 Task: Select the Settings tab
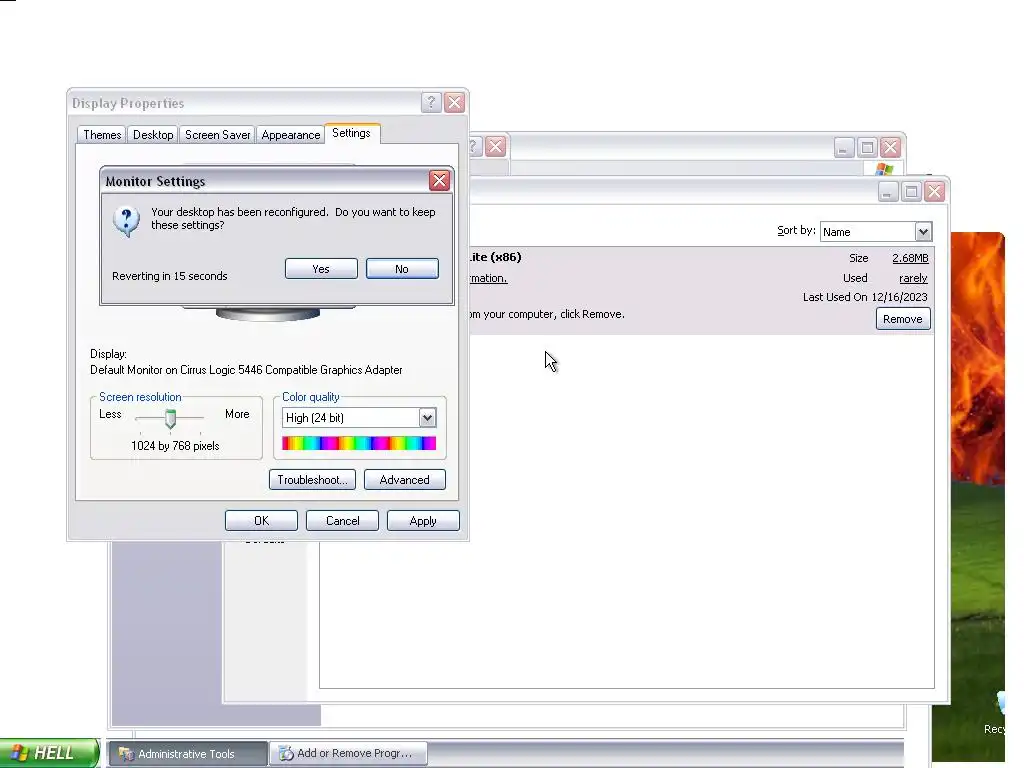coord(351,133)
